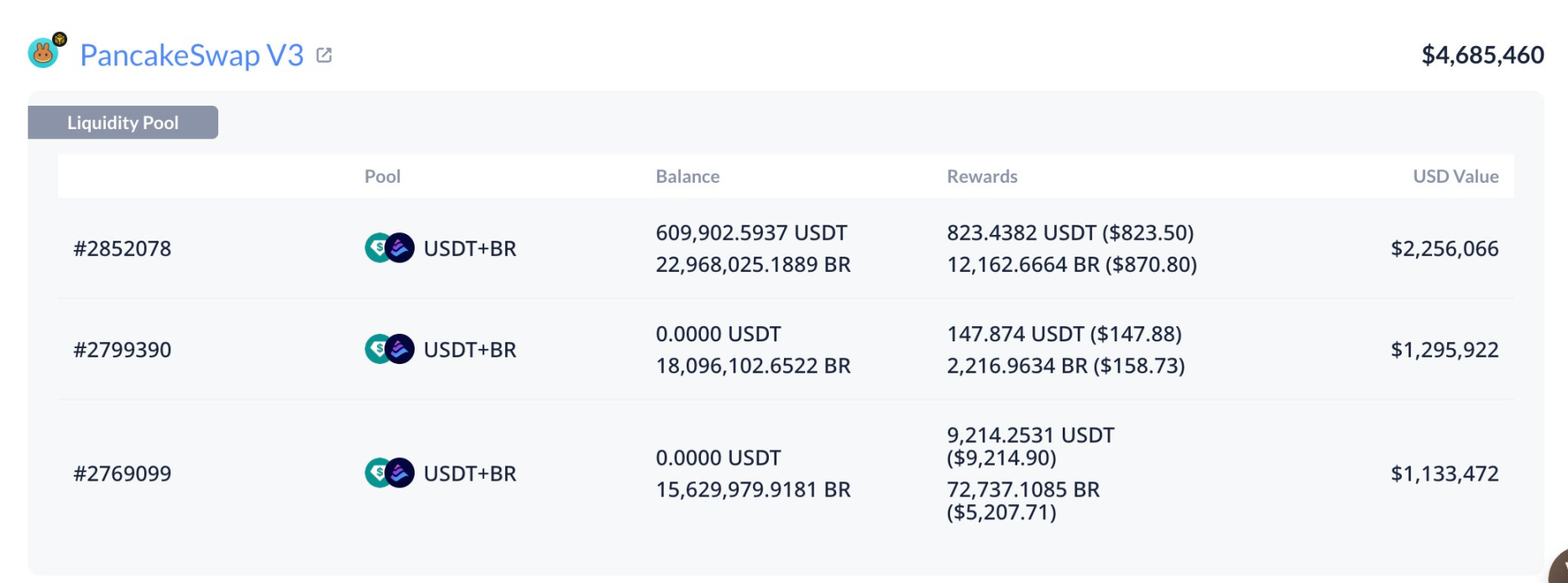
Task: Click the token pair icon in row #2852078
Action: [x=389, y=248]
